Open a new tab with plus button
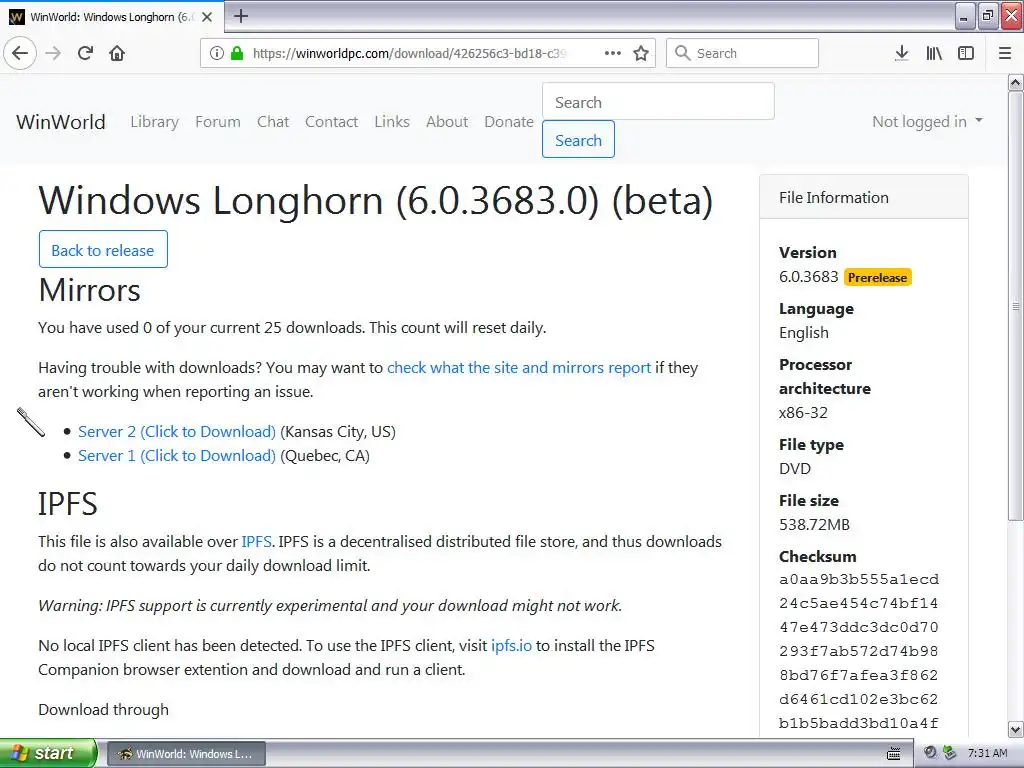1024x768 pixels. pyautogui.click(x=240, y=16)
